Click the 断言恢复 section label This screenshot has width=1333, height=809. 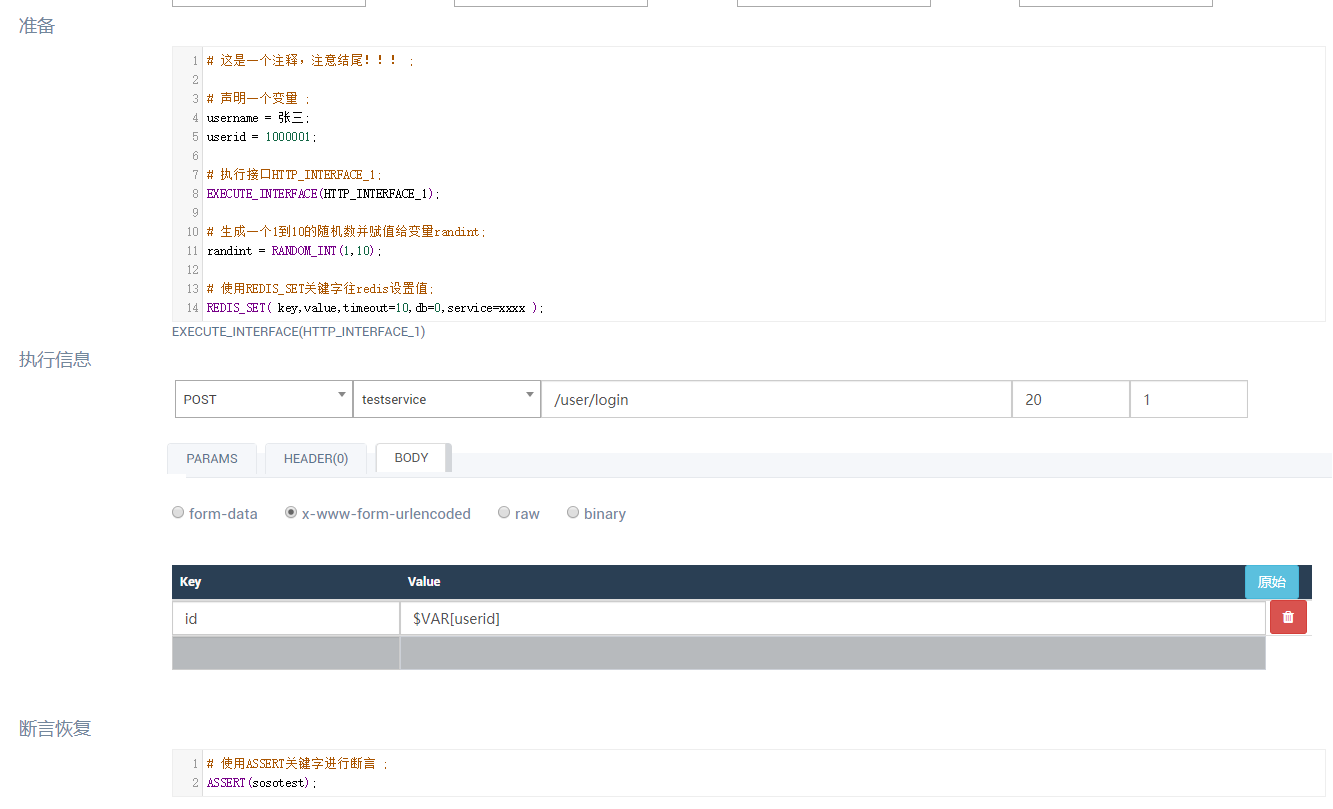(x=55, y=729)
